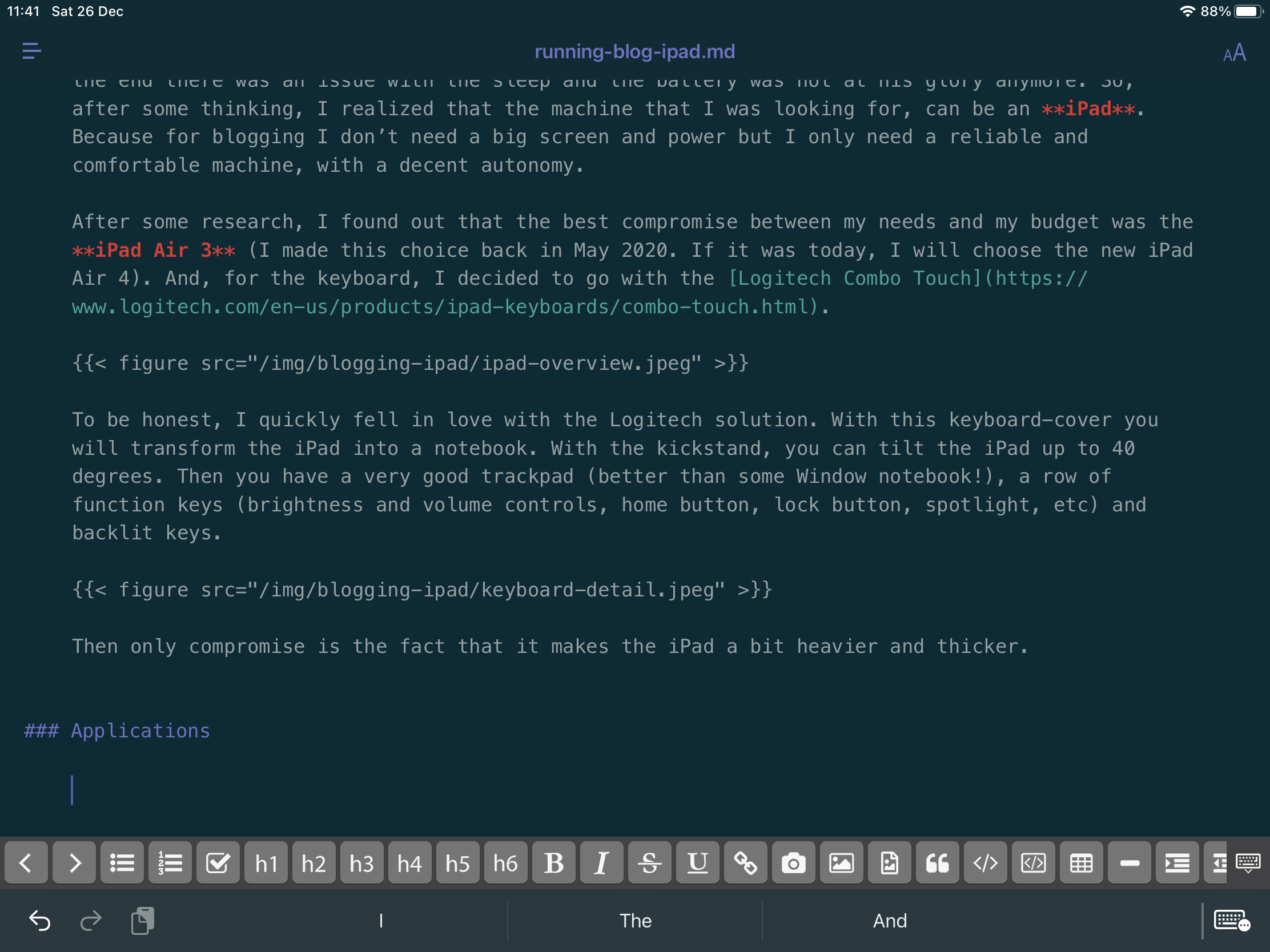This screenshot has width=1270, height=952.
Task: Apply h4 heading format
Action: 410,862
